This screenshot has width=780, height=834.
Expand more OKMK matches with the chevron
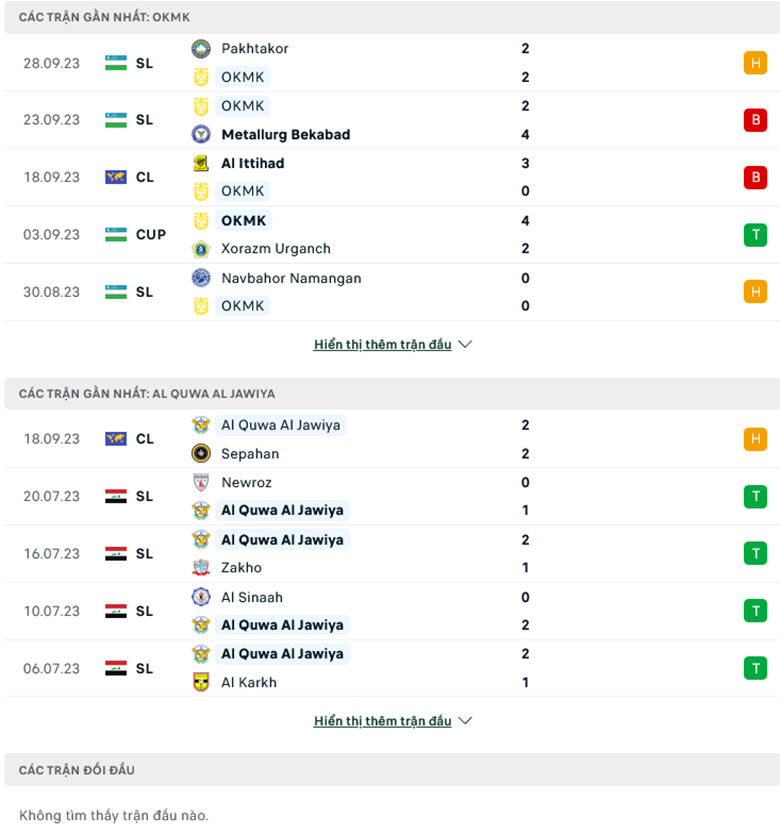point(465,345)
